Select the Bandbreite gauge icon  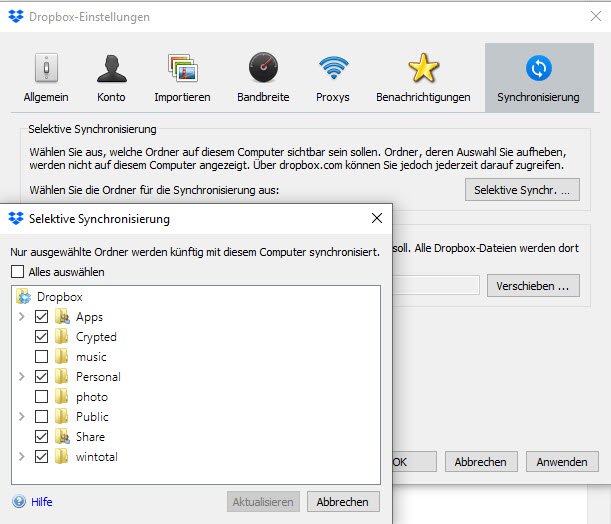(263, 67)
